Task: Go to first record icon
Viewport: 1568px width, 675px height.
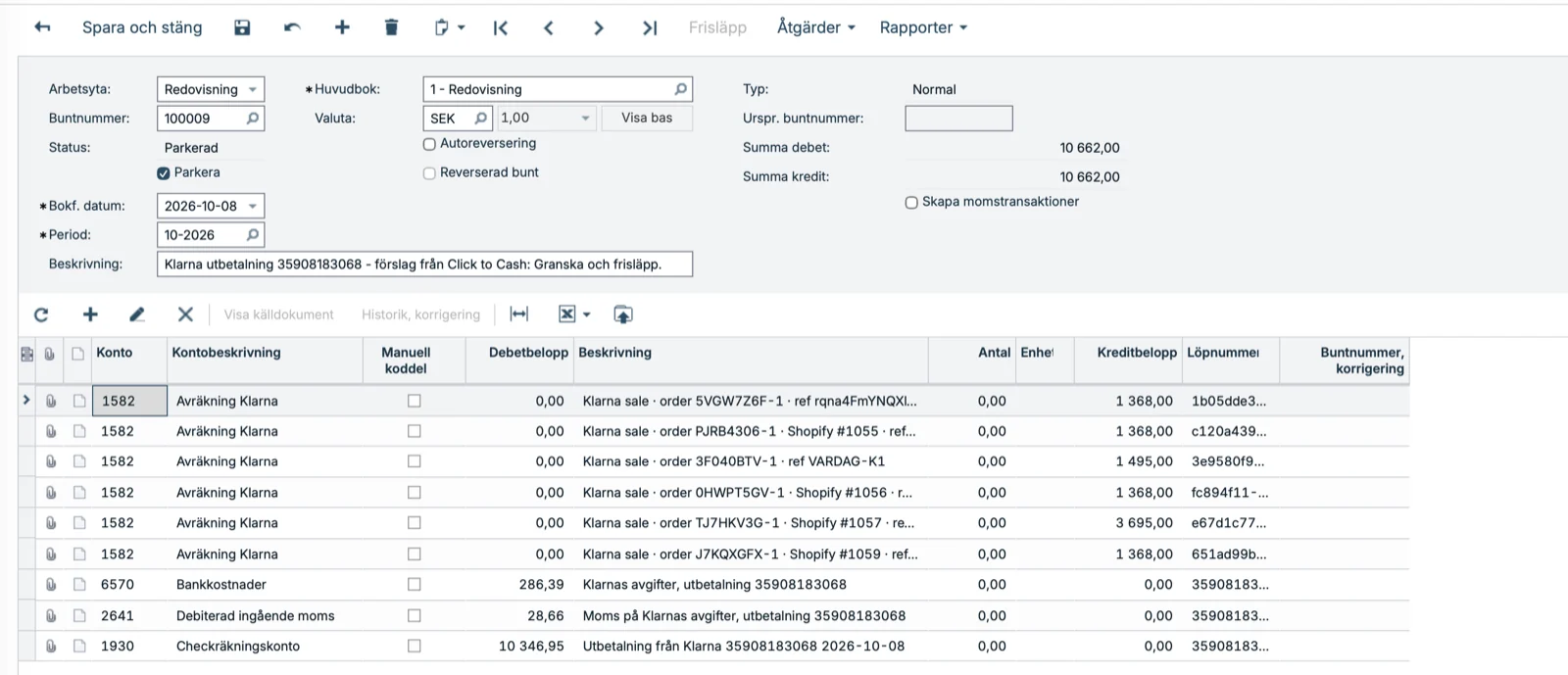Action: (x=501, y=28)
